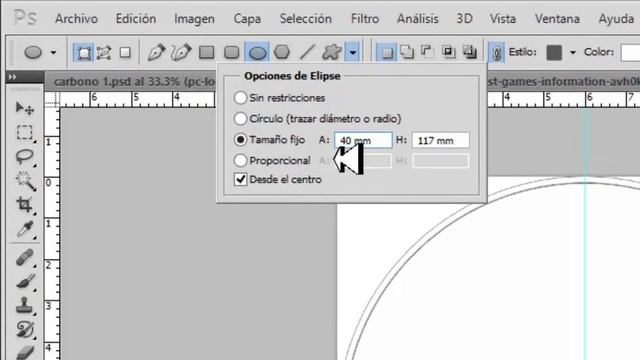The image size is (640, 360).
Task: Open the Filtro menu
Action: [365, 19]
